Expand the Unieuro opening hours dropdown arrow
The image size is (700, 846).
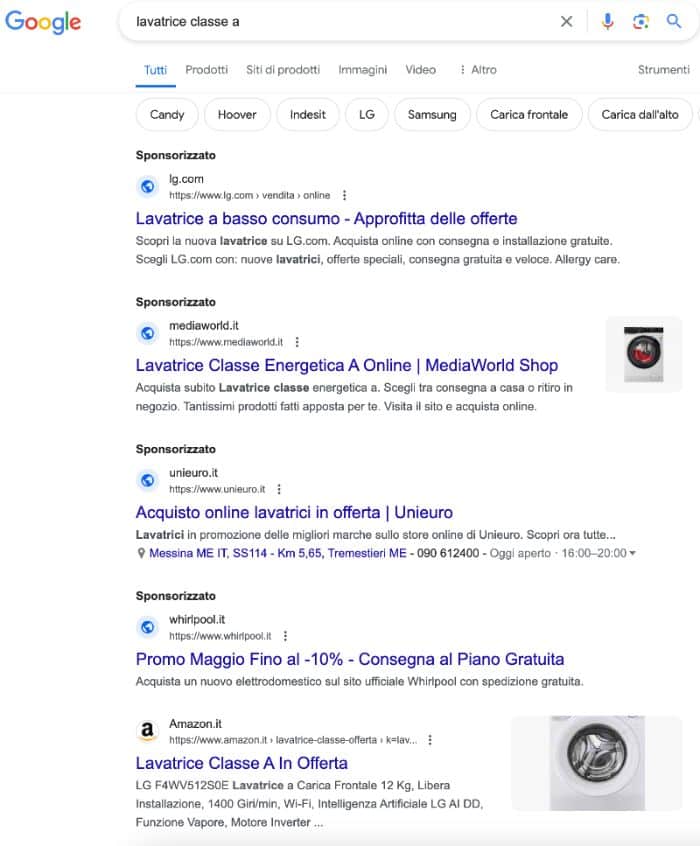tap(633, 554)
